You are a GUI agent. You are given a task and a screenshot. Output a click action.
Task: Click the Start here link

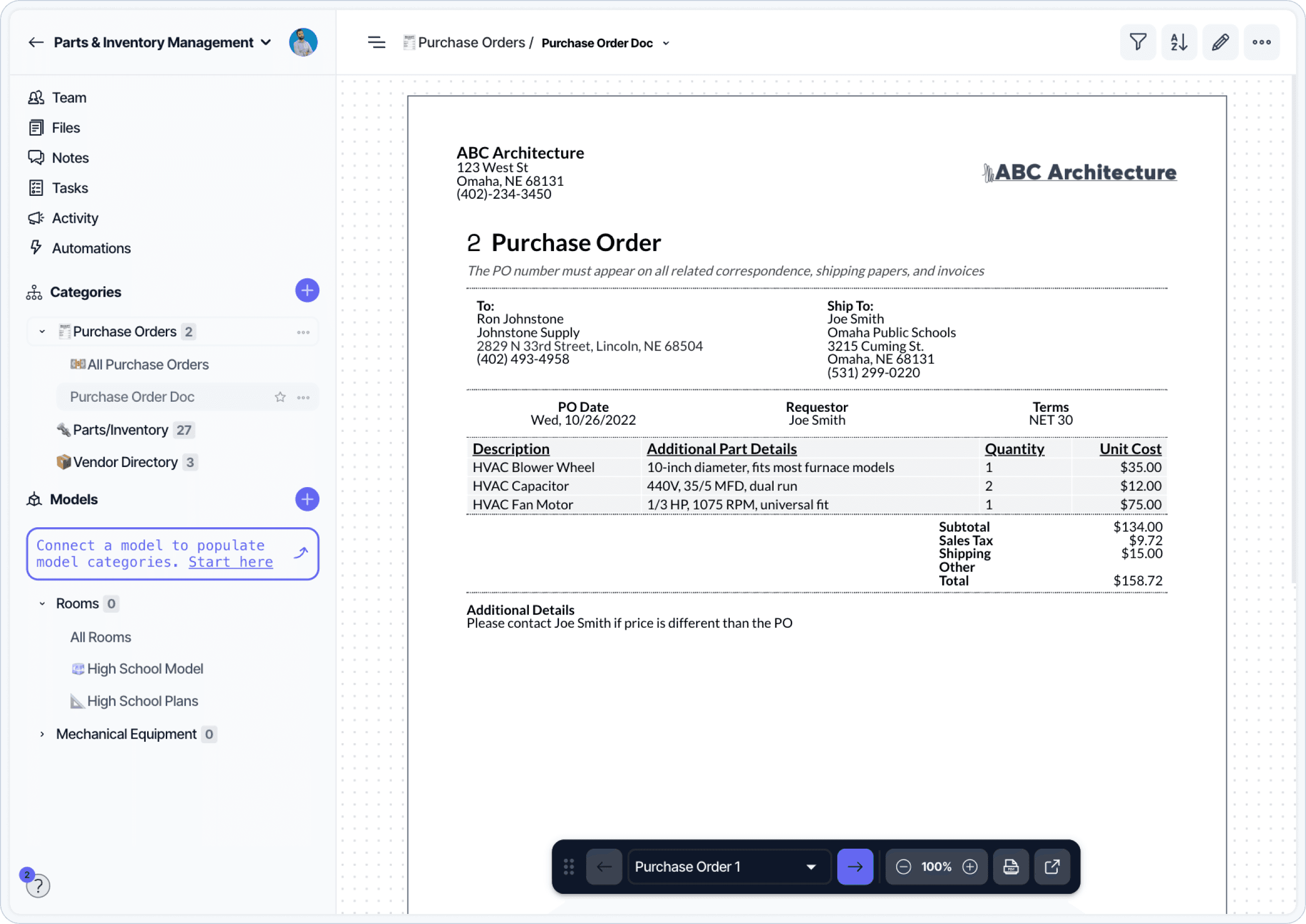[231, 562]
